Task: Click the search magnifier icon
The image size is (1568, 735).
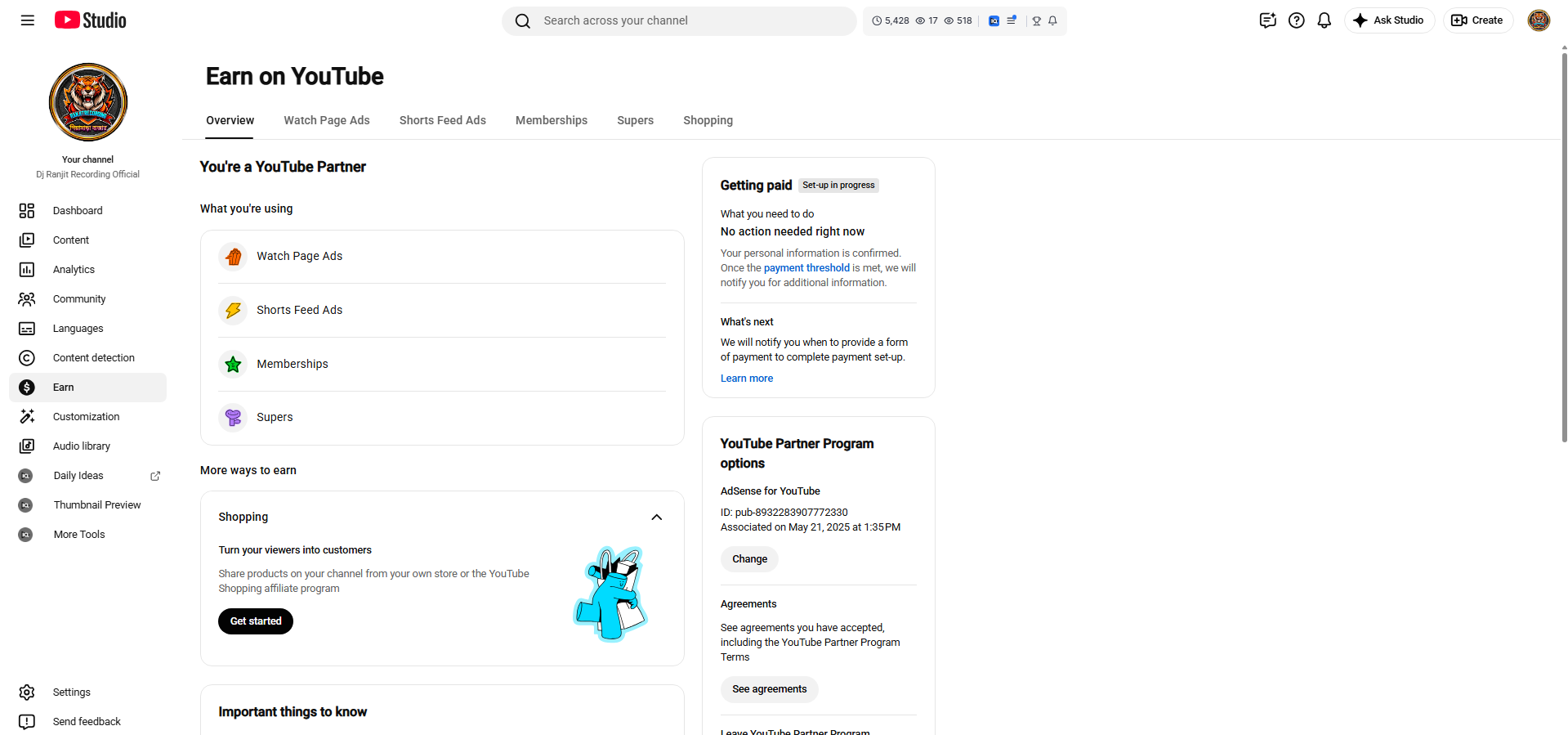Action: 523,21
